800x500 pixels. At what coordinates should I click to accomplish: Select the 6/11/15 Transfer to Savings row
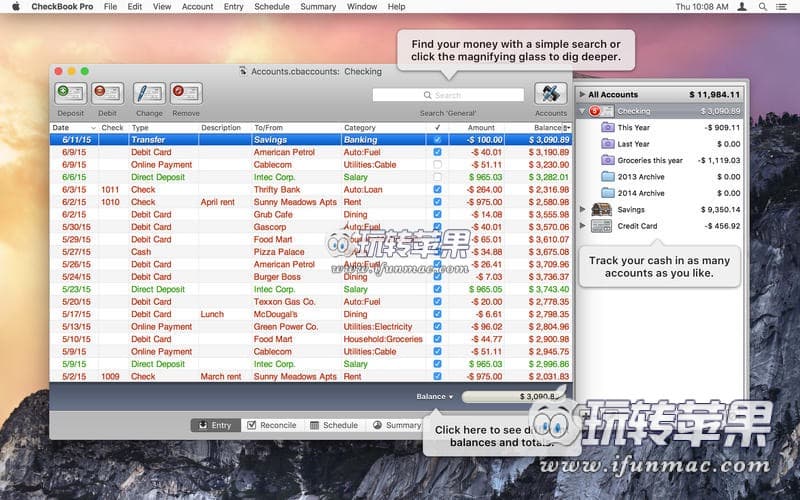pos(311,140)
